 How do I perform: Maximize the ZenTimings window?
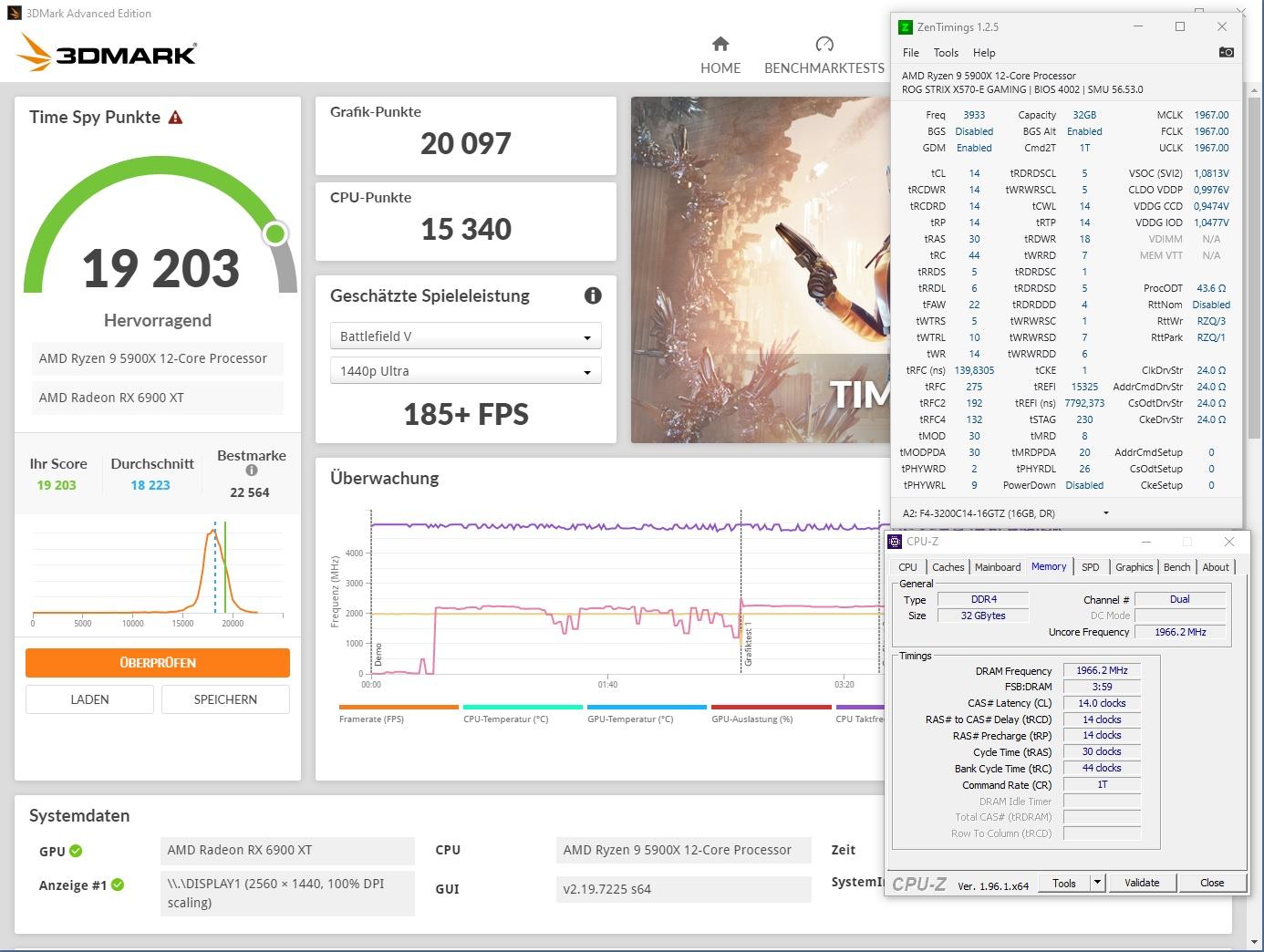(1180, 27)
